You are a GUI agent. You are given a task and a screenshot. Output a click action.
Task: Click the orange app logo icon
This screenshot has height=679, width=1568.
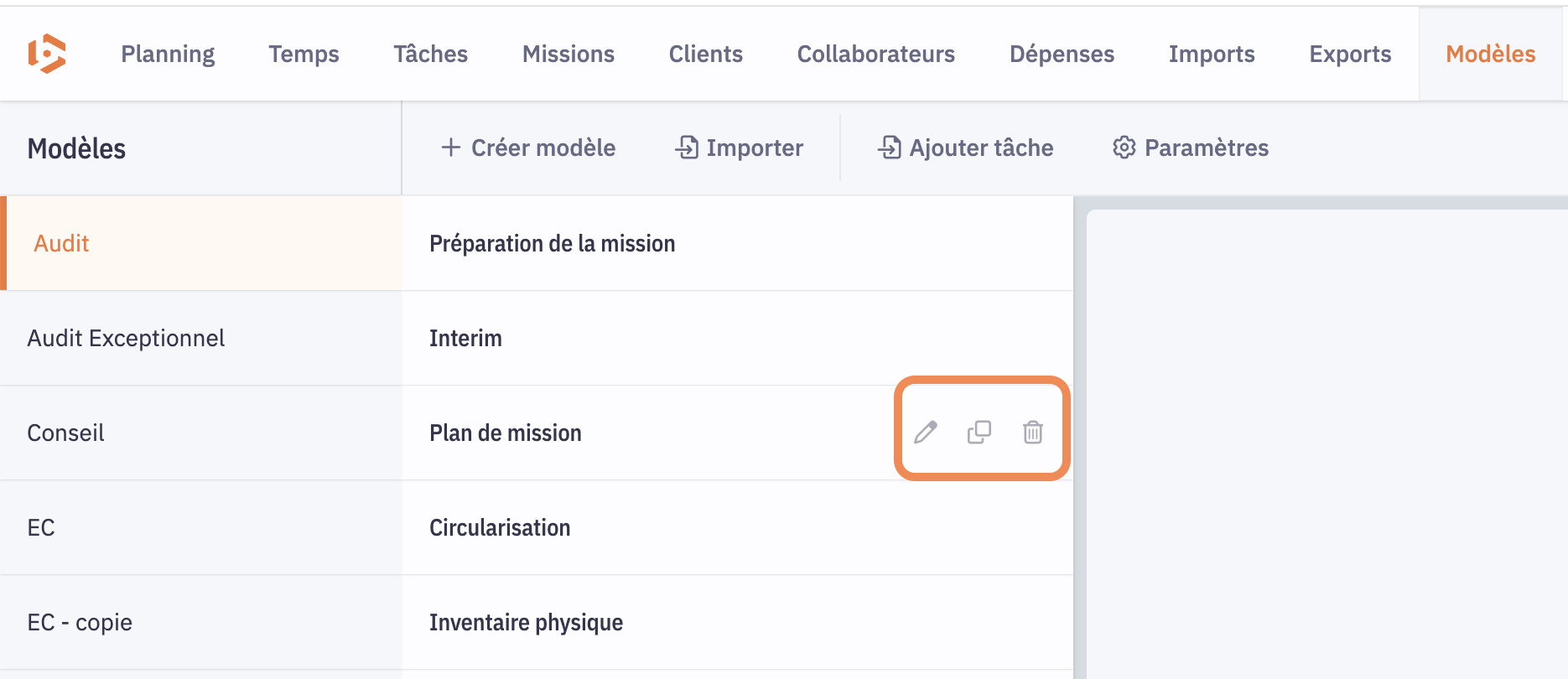(x=47, y=54)
